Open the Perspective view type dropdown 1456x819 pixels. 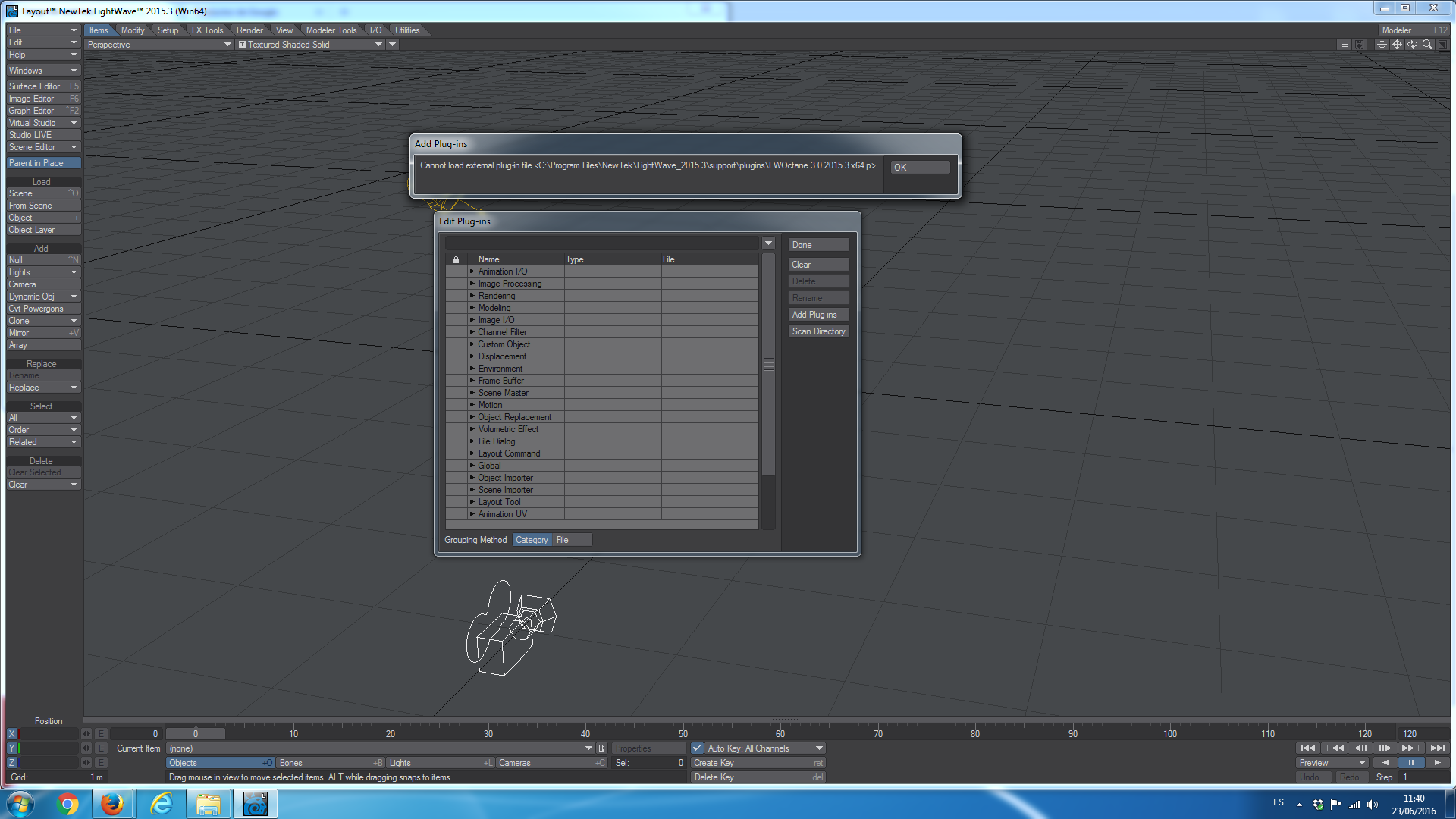158,45
